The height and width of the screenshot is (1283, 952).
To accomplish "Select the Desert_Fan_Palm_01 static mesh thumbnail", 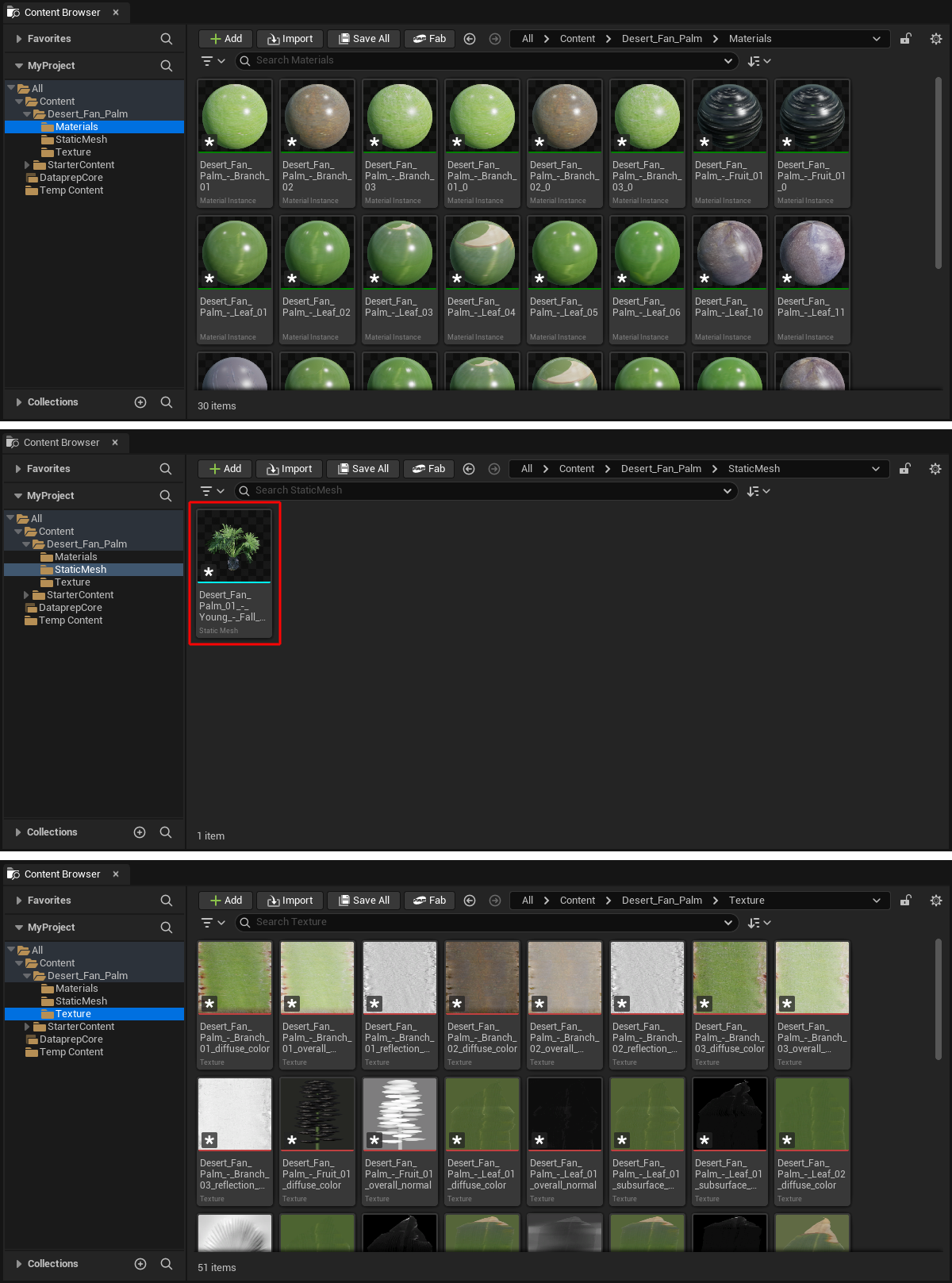I will [x=234, y=546].
